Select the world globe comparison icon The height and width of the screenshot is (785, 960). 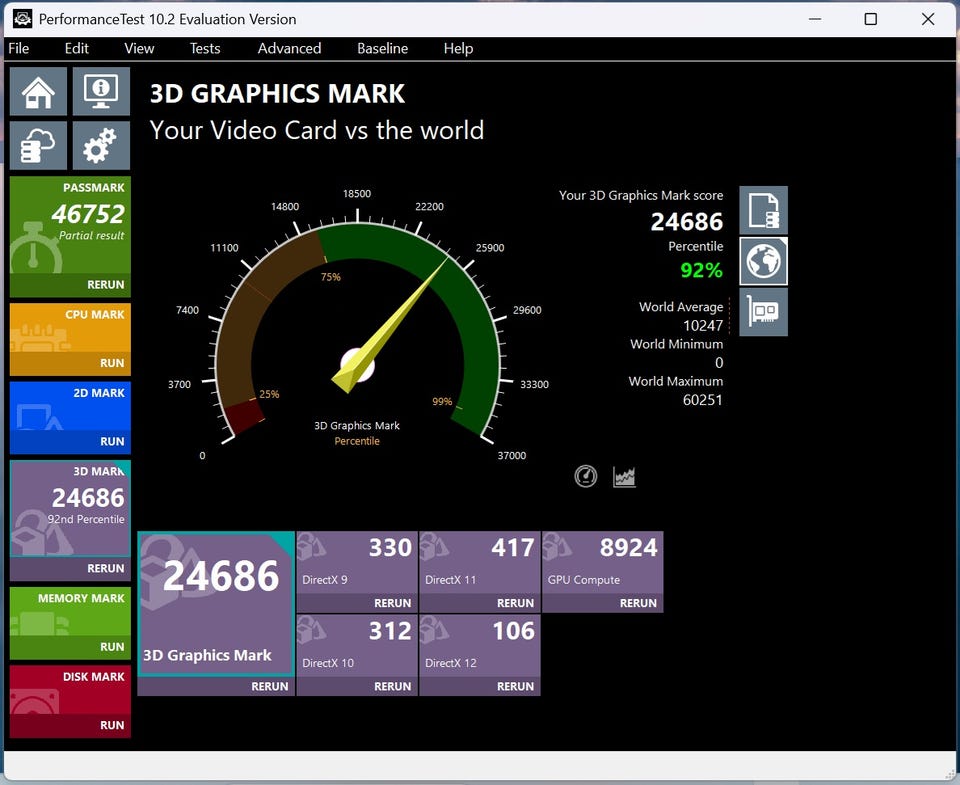(763, 261)
